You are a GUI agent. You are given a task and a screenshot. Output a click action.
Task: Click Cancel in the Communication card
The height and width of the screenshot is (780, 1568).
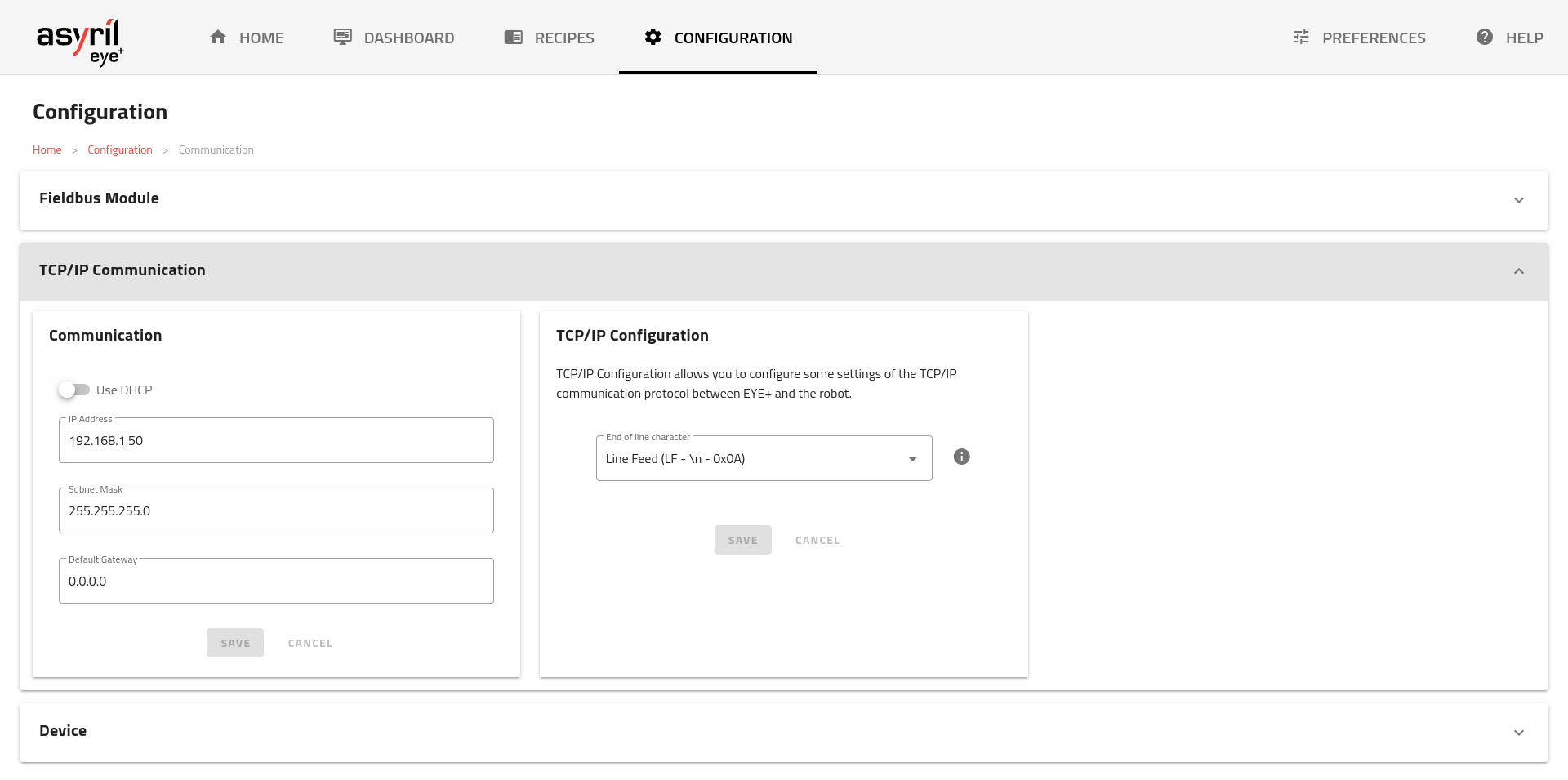[x=310, y=644]
